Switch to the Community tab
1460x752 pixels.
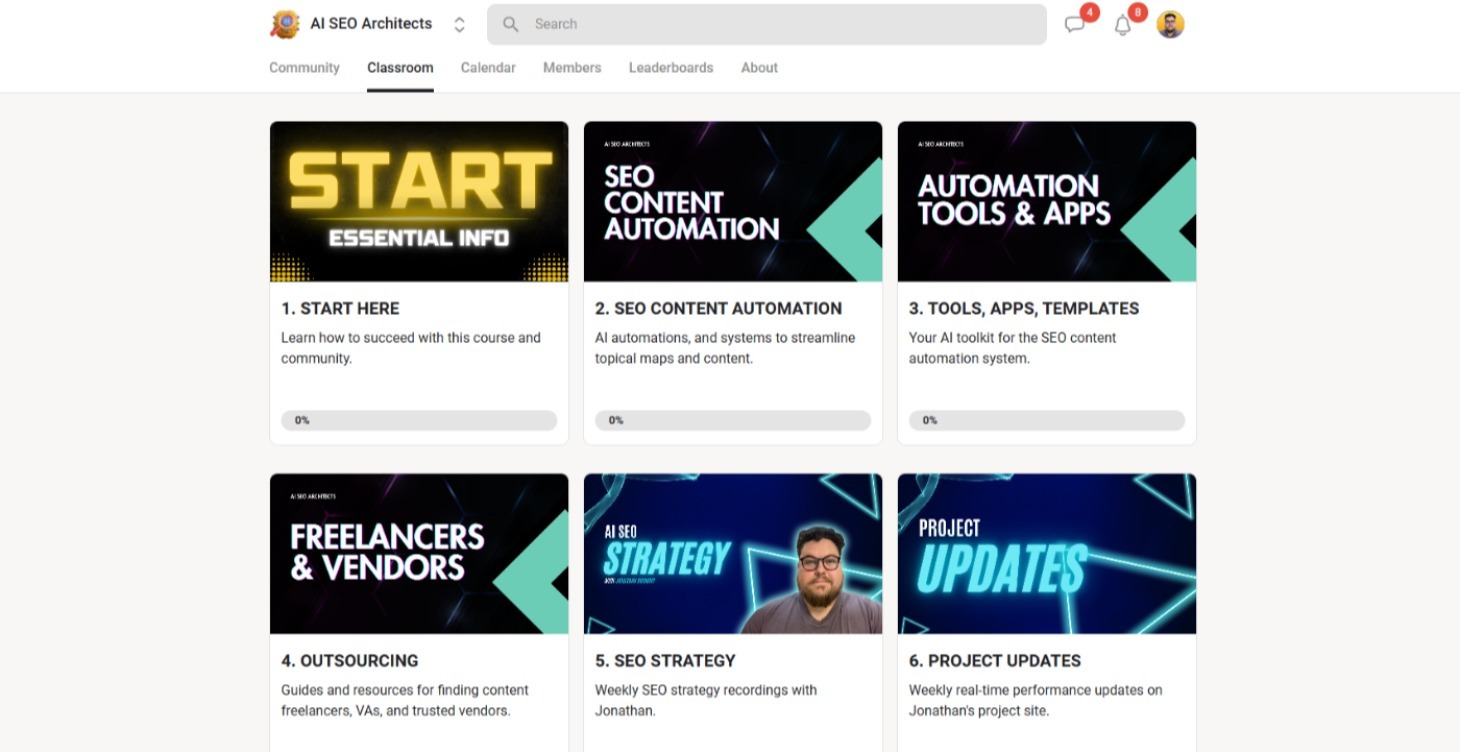(x=304, y=68)
